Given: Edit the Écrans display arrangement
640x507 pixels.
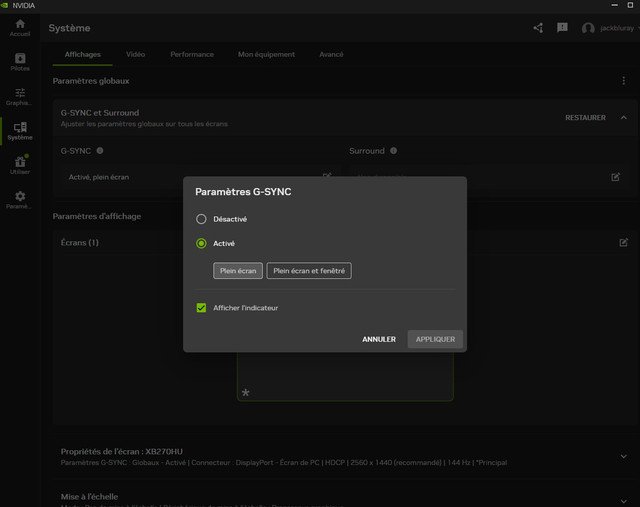Looking at the screenshot, I should click(623, 242).
